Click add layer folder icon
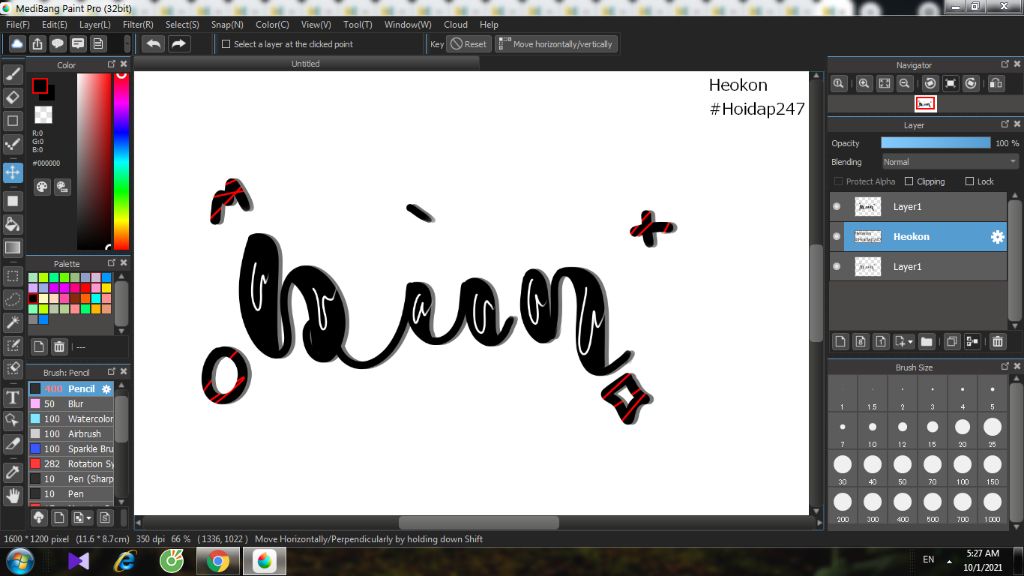The height and width of the screenshot is (576, 1024). [x=926, y=342]
